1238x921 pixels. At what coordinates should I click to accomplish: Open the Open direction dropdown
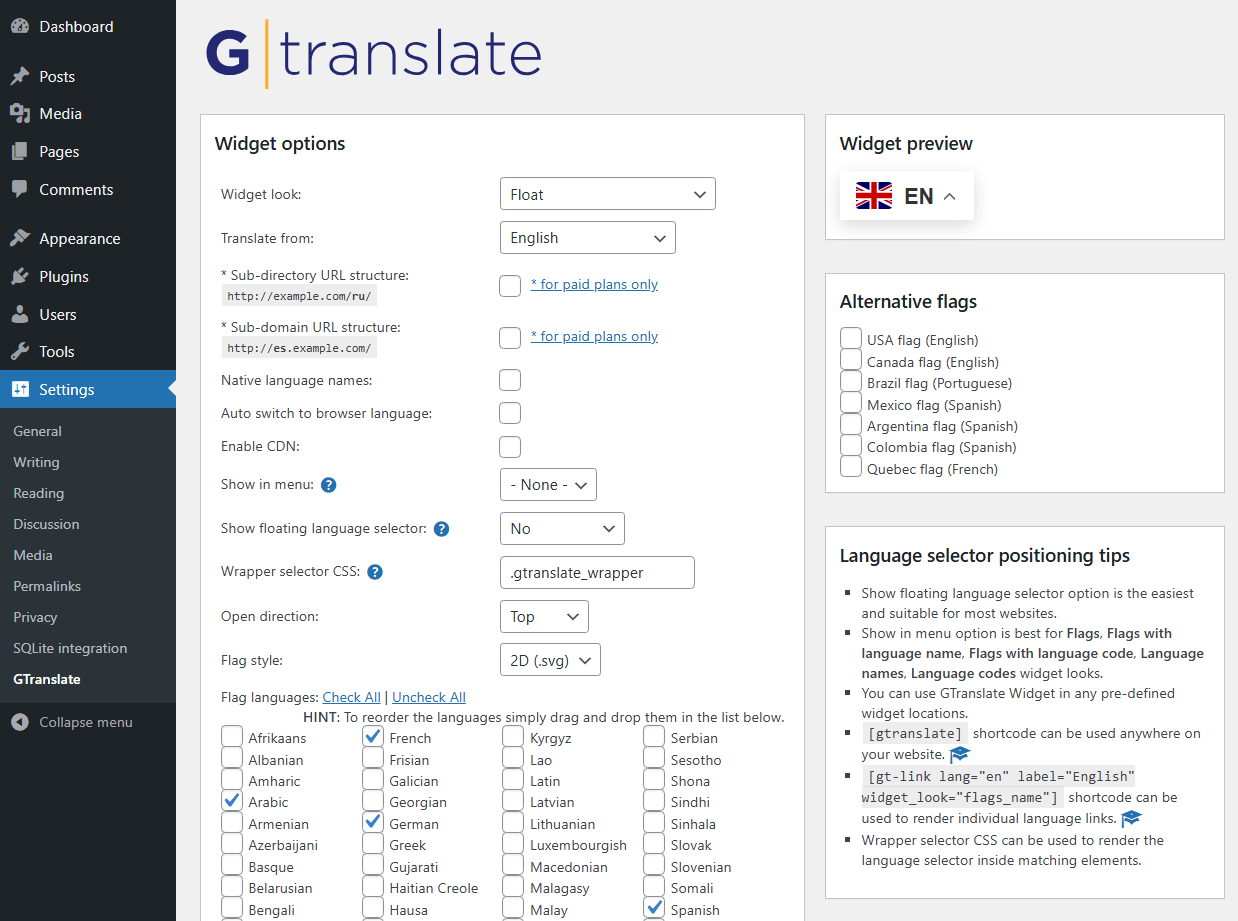coord(544,616)
